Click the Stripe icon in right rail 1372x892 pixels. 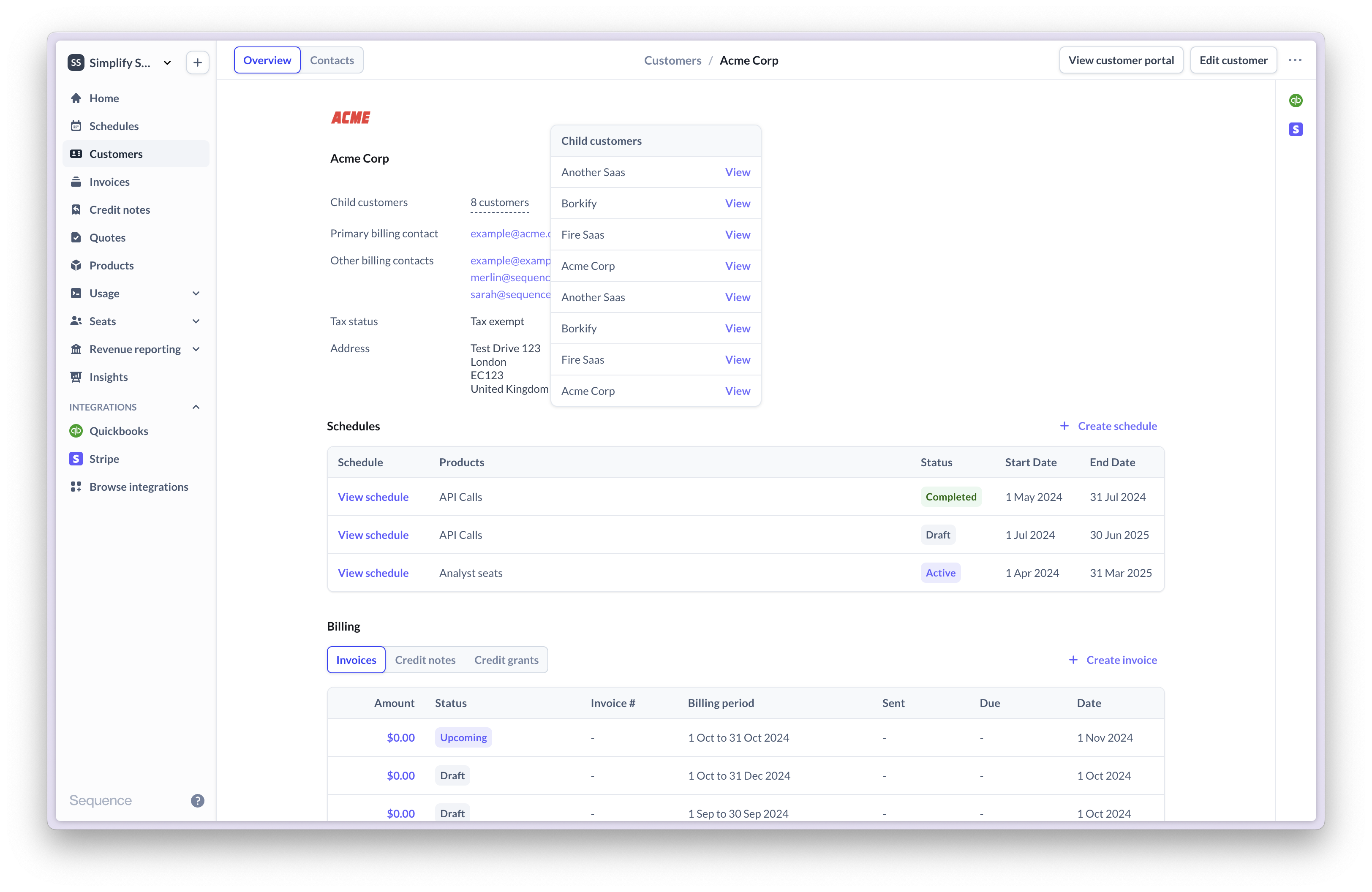tap(1296, 129)
